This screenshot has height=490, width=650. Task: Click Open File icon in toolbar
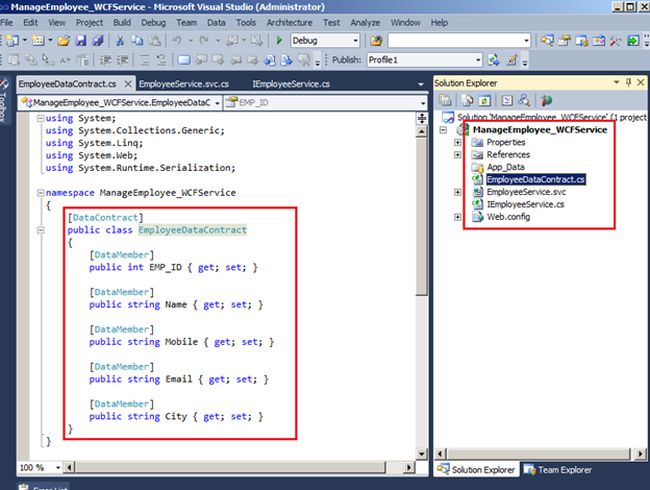[x=64, y=40]
